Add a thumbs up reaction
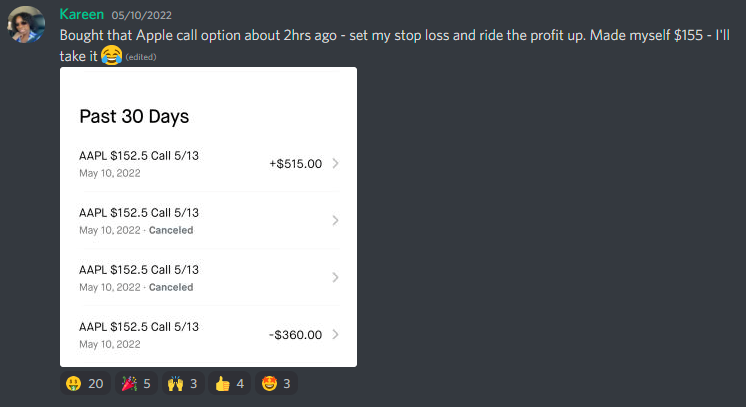The image size is (746, 407). [x=229, y=384]
